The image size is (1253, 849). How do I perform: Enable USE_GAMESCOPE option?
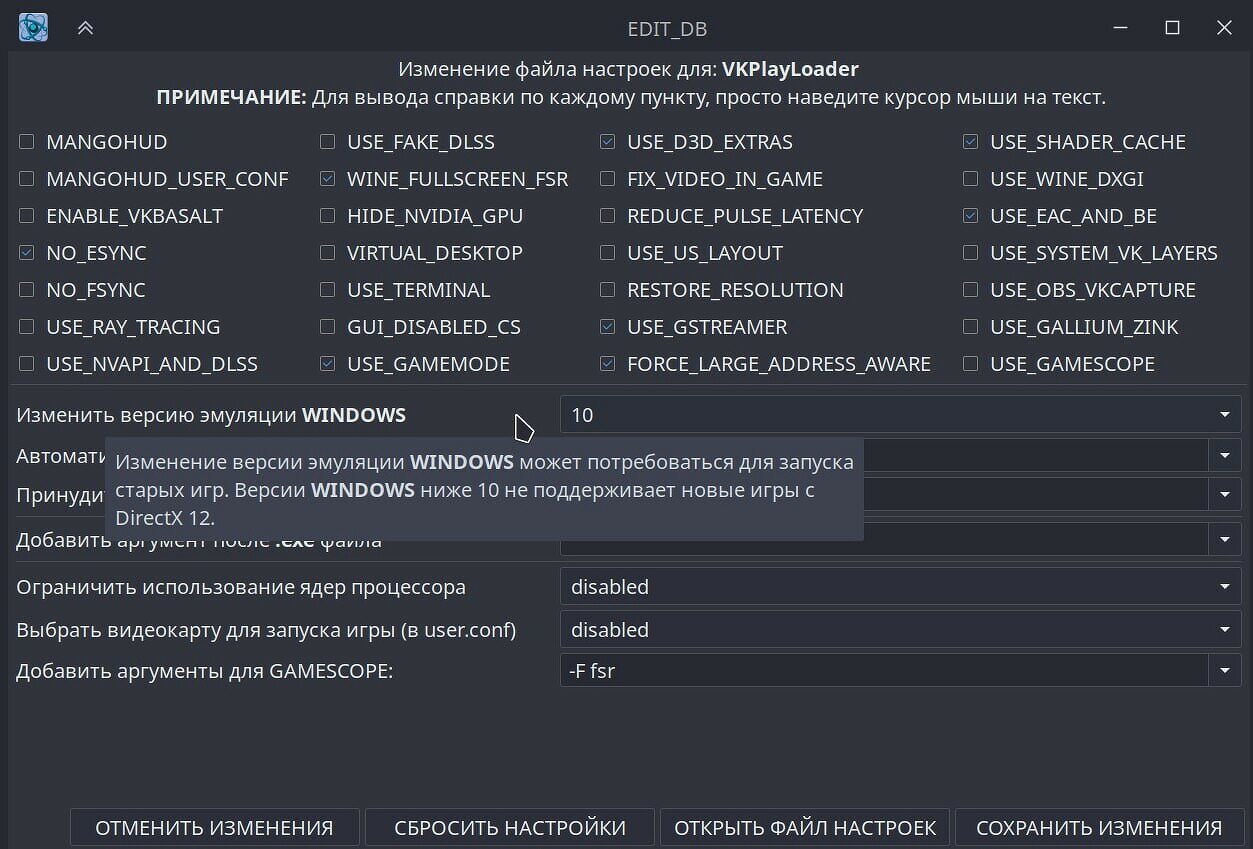pos(971,364)
